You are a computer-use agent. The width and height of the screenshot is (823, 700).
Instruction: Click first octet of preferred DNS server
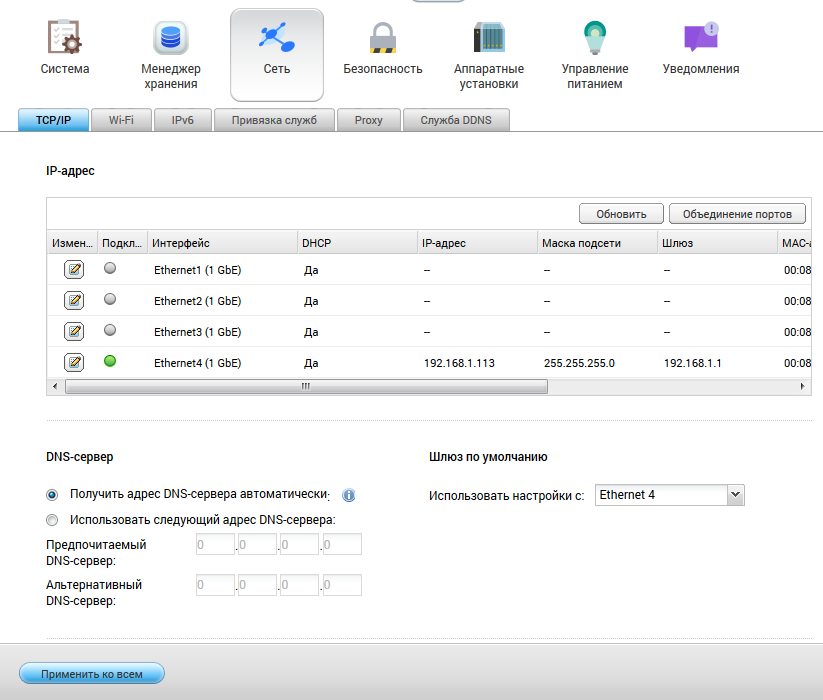[214, 545]
